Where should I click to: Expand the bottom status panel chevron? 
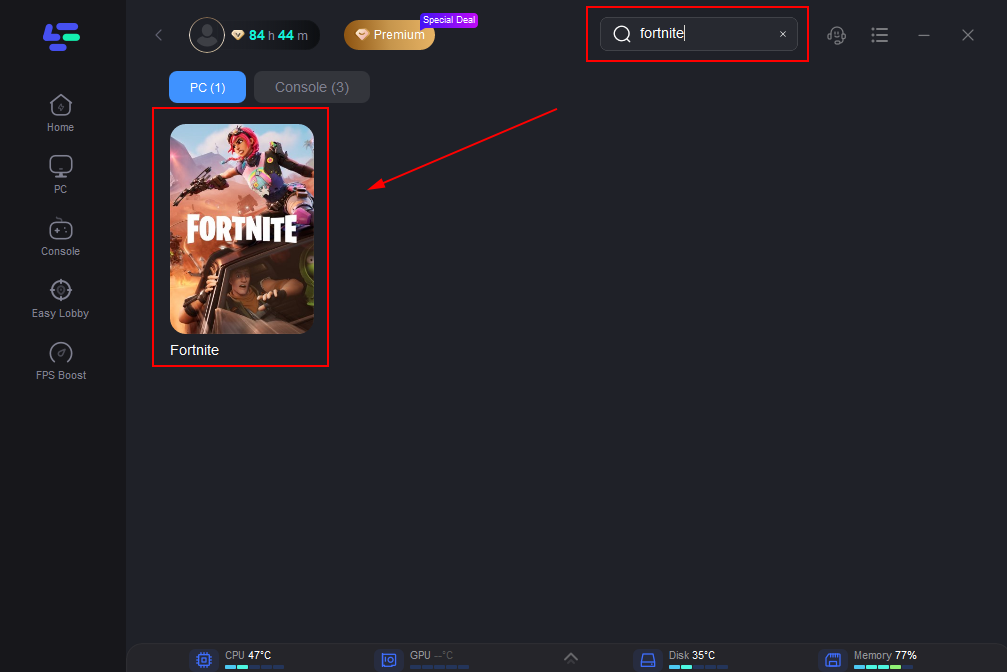click(571, 657)
